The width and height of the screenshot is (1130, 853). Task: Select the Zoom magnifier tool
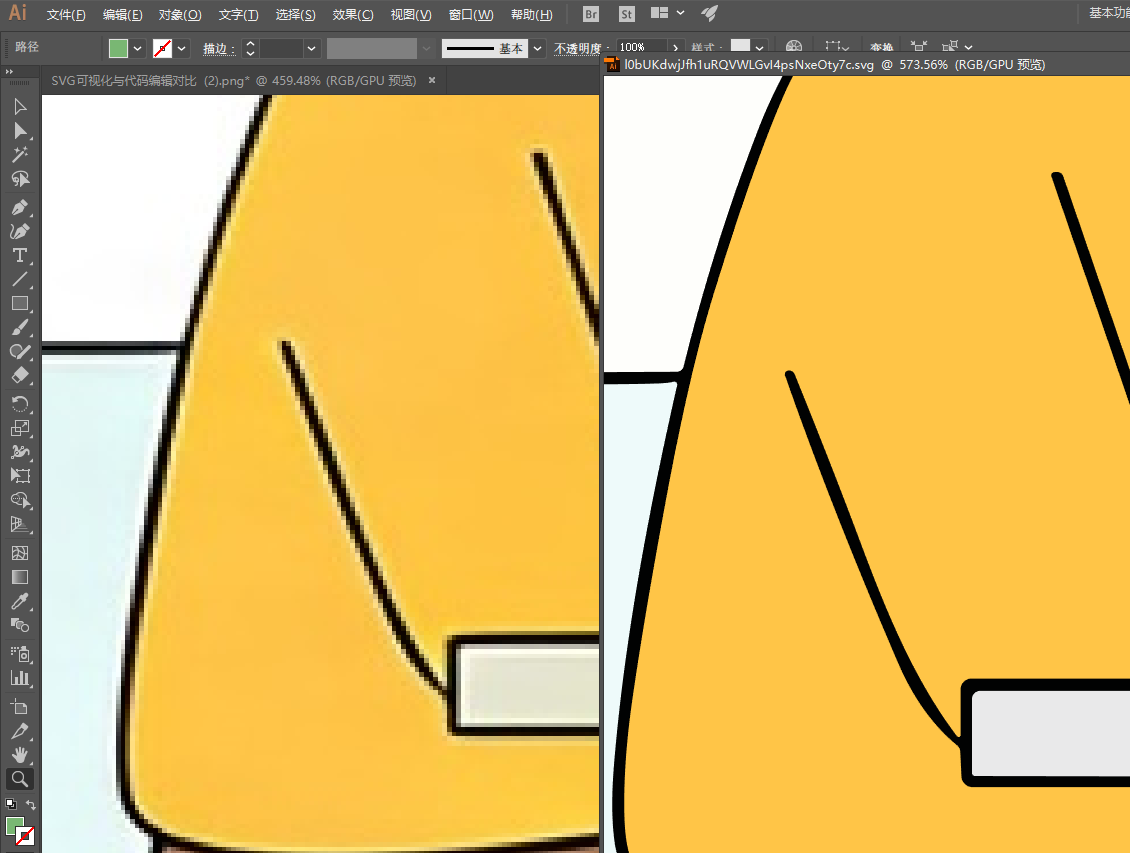pyautogui.click(x=20, y=779)
